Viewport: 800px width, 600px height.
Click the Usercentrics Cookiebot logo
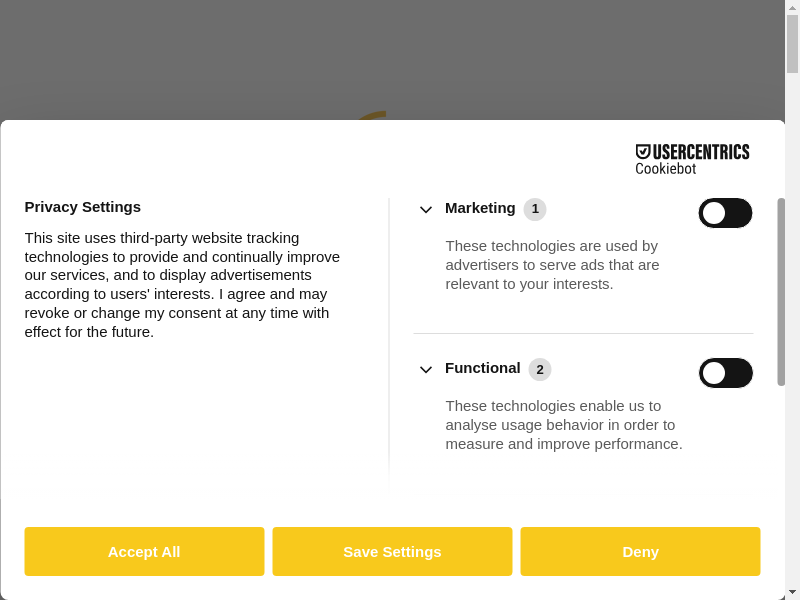click(692, 159)
